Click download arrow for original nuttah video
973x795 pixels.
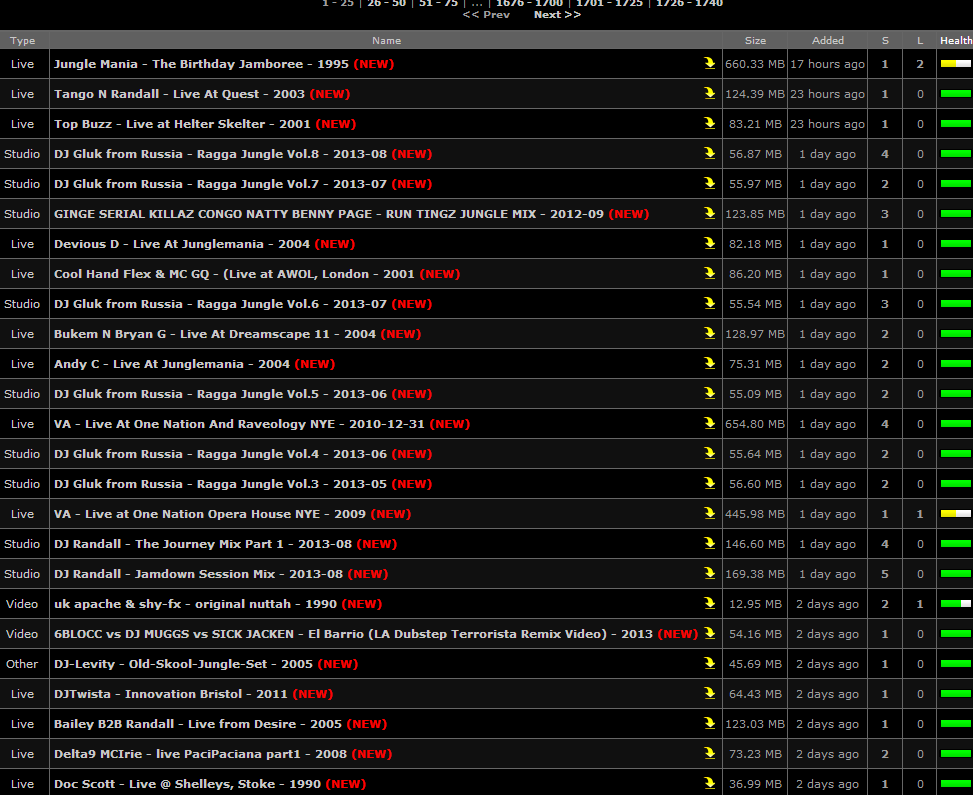pyautogui.click(x=709, y=603)
